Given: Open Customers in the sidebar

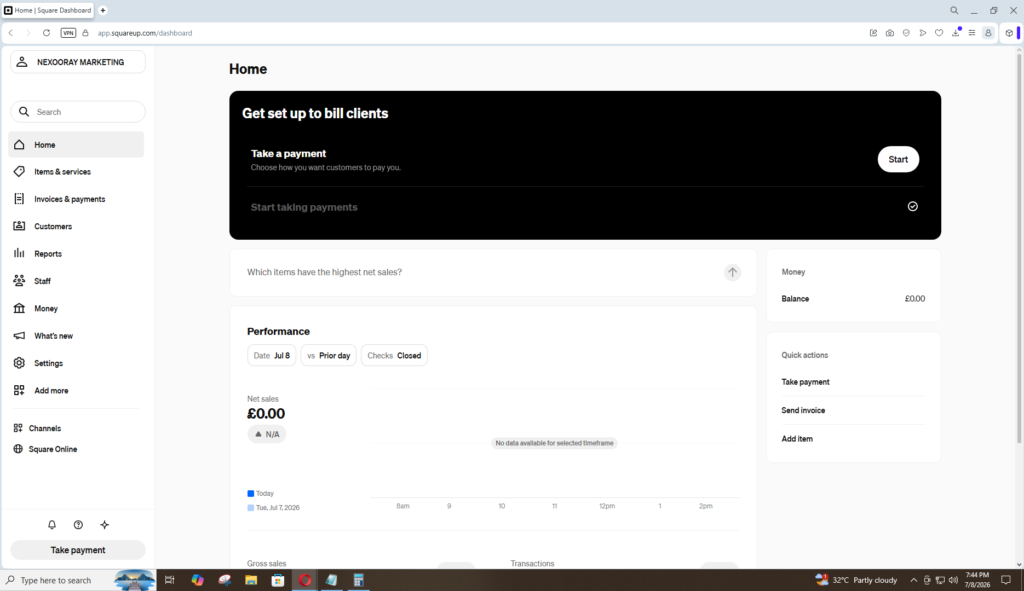Looking at the screenshot, I should pyautogui.click(x=76, y=226).
